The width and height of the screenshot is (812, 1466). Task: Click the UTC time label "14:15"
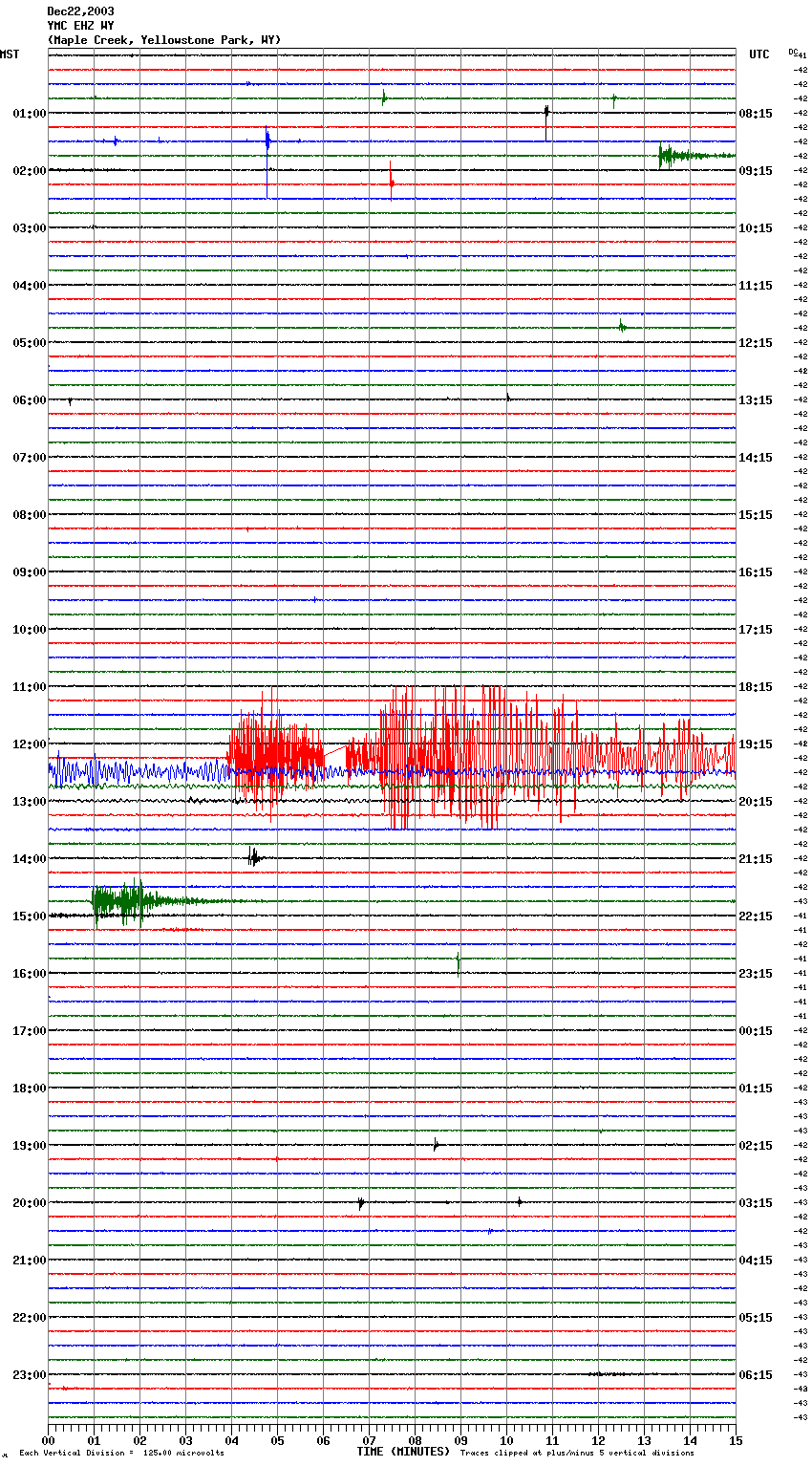click(x=756, y=458)
